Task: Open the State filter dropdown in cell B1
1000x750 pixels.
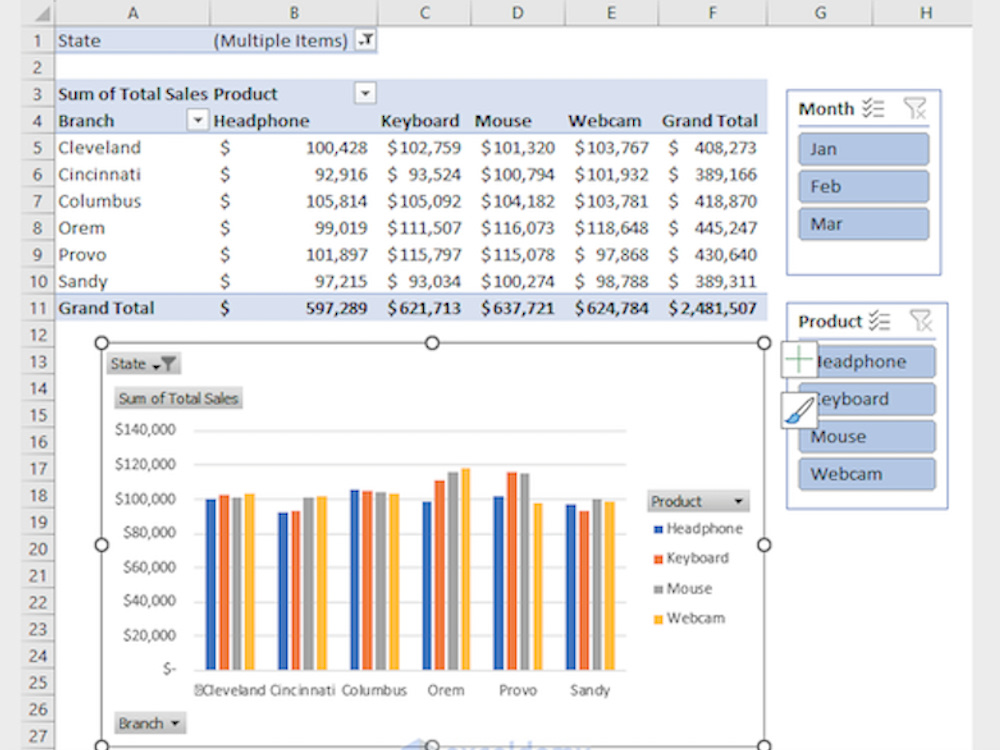Action: [365, 40]
